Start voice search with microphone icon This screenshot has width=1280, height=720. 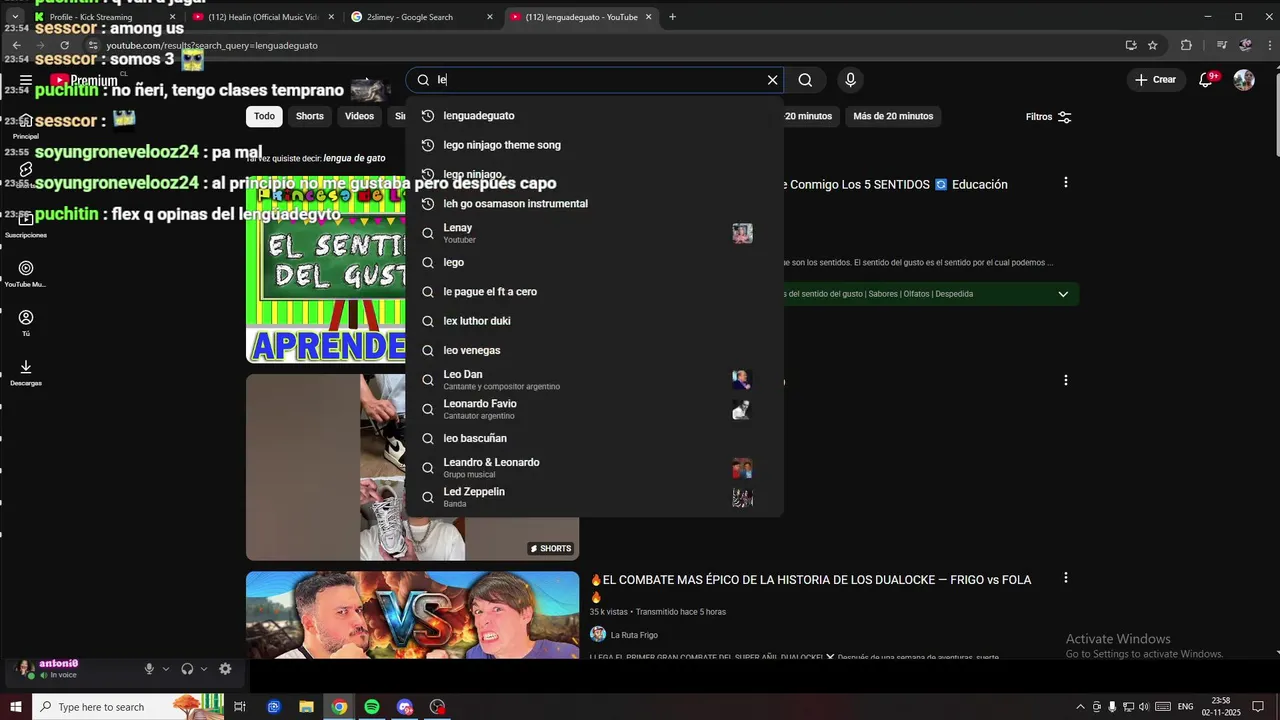pyautogui.click(x=850, y=80)
